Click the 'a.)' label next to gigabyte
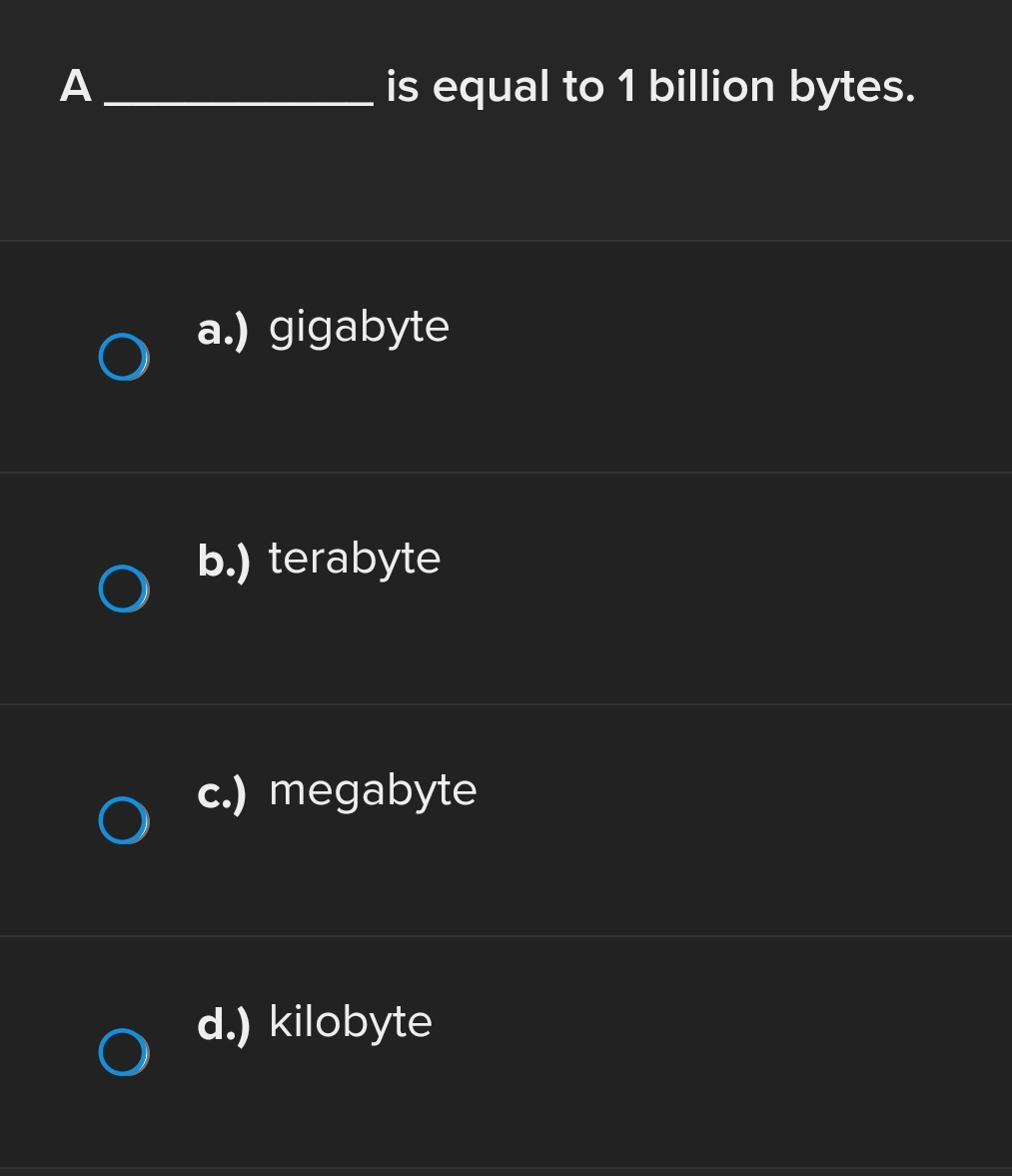 222,326
